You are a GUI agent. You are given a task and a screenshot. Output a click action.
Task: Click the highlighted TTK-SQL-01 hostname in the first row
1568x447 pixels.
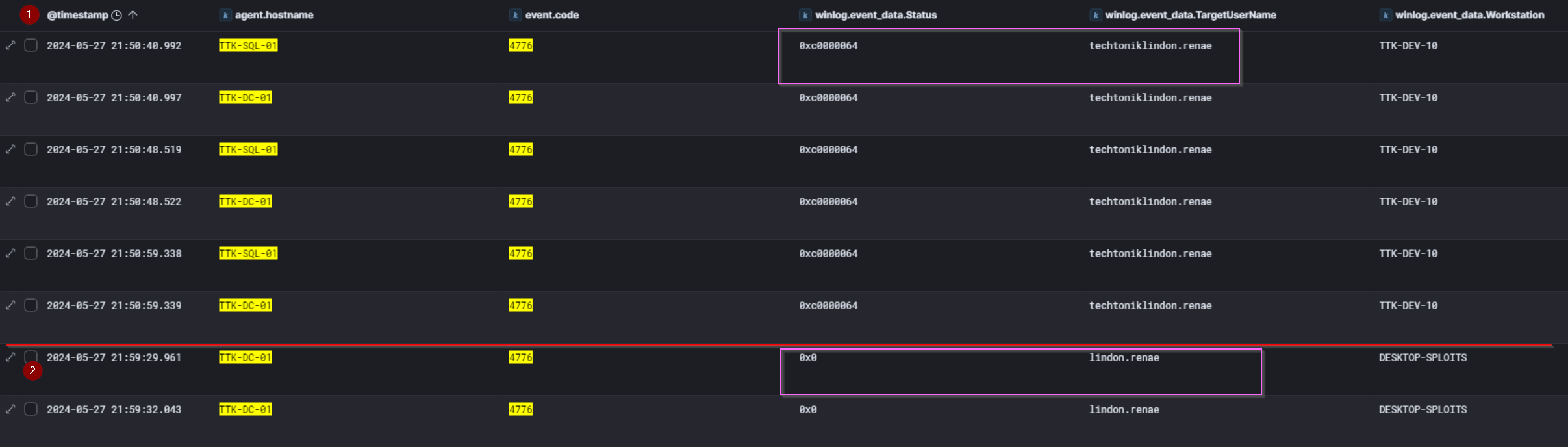[248, 45]
